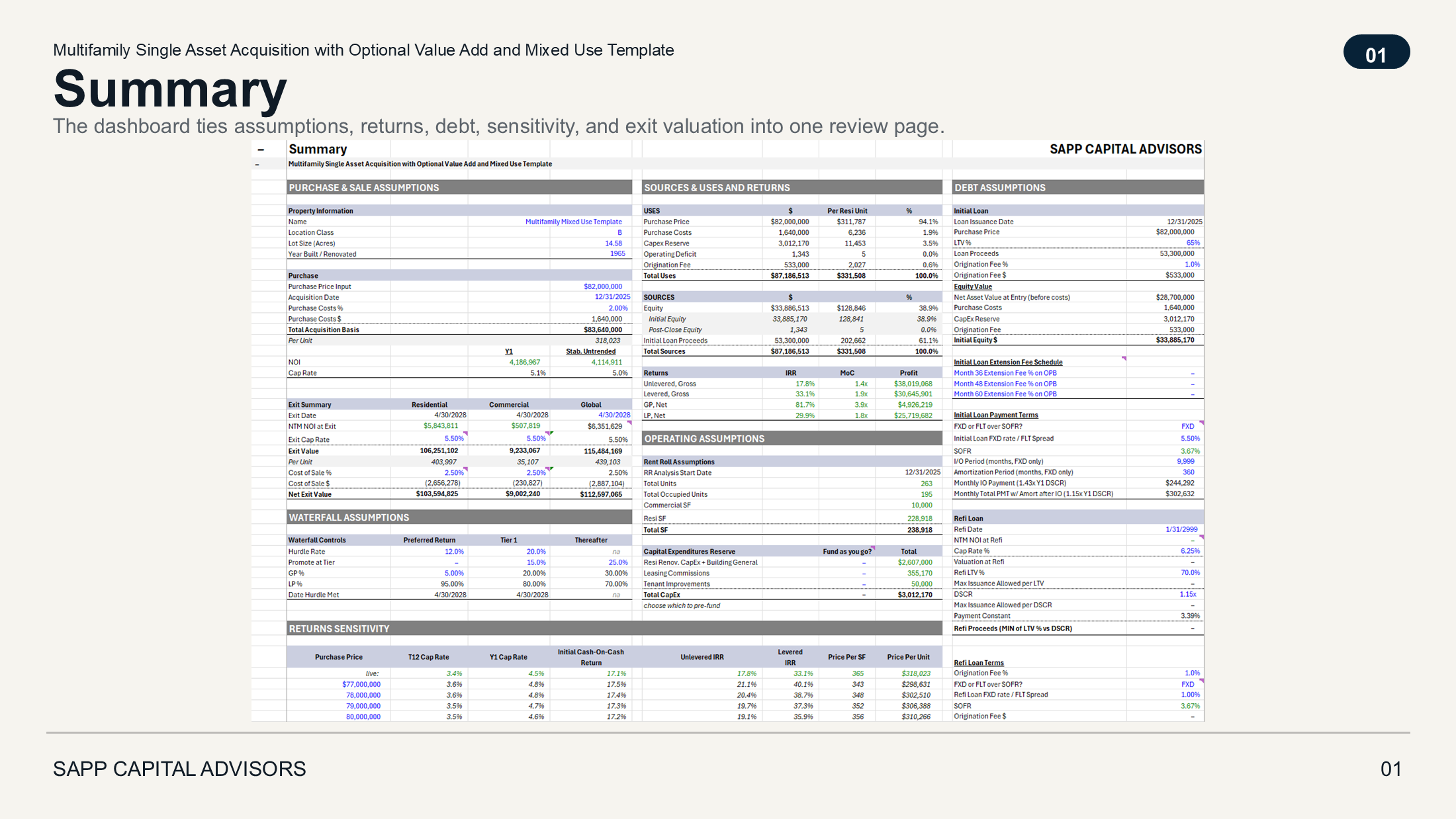Select the SOURCES & USES AND RETURNS header
The height and width of the screenshot is (819, 1456).
tap(792, 188)
